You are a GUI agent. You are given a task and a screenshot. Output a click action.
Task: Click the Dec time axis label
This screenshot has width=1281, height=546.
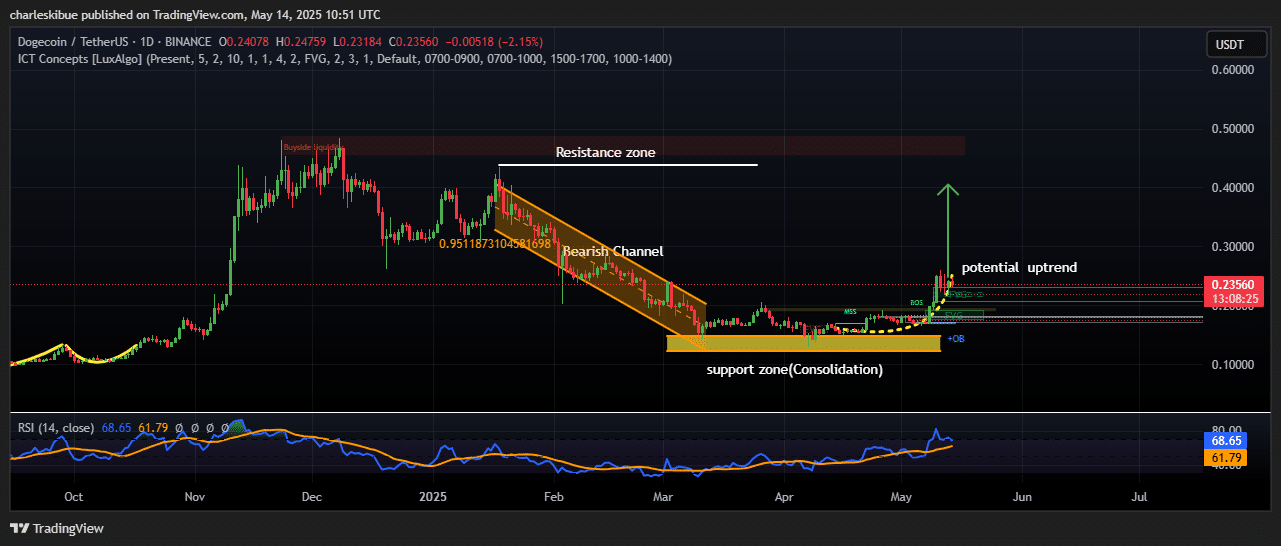[311, 496]
